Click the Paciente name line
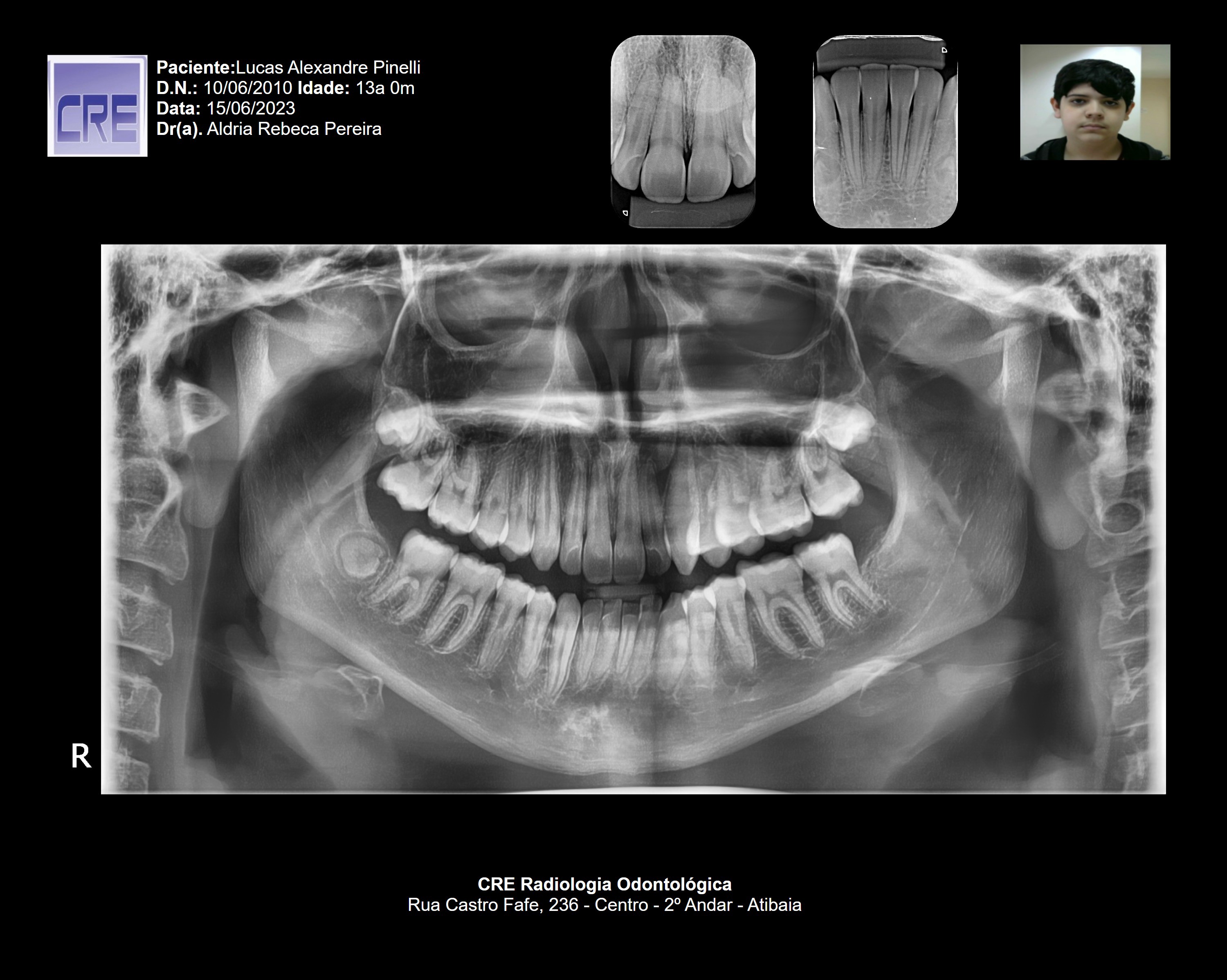This screenshot has height=980, width=1227. tap(288, 68)
